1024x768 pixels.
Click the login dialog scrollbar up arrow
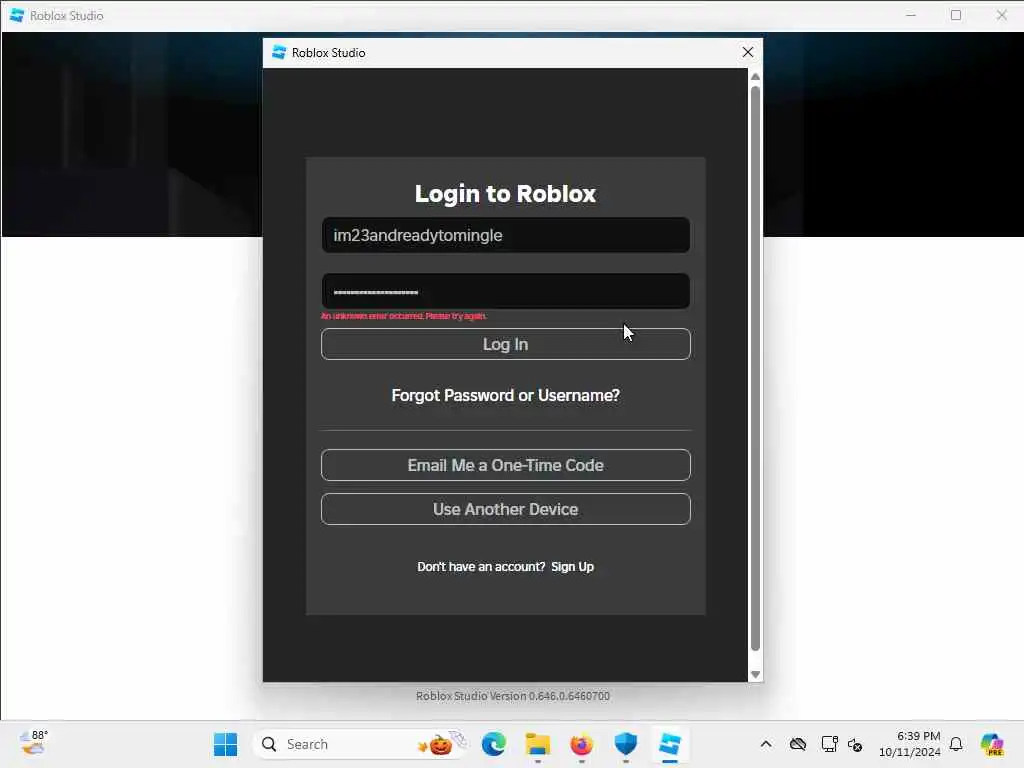coord(756,76)
